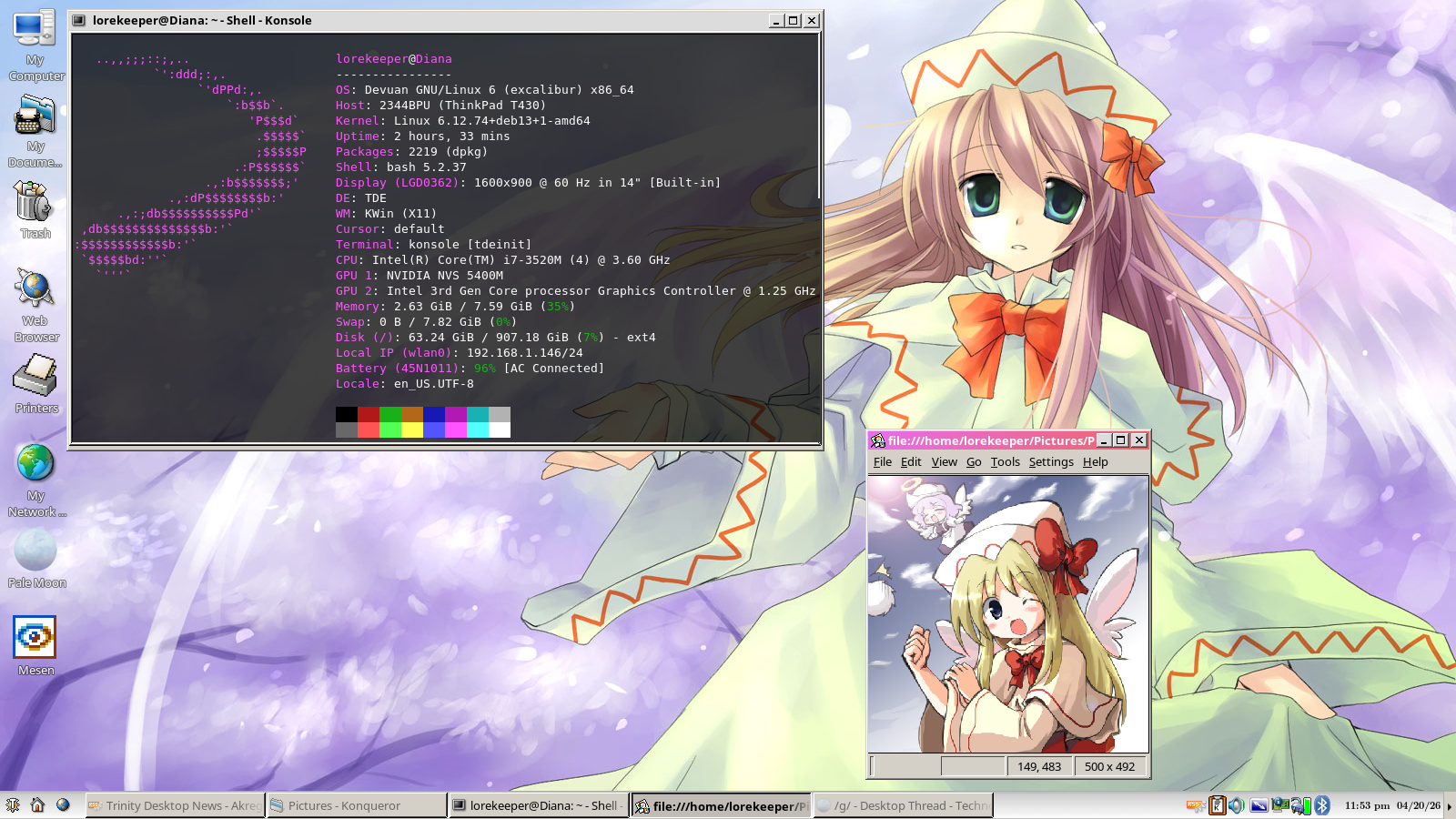This screenshot has width=1456, height=819.
Task: Click the Konsole window title bar
Action: point(428,20)
